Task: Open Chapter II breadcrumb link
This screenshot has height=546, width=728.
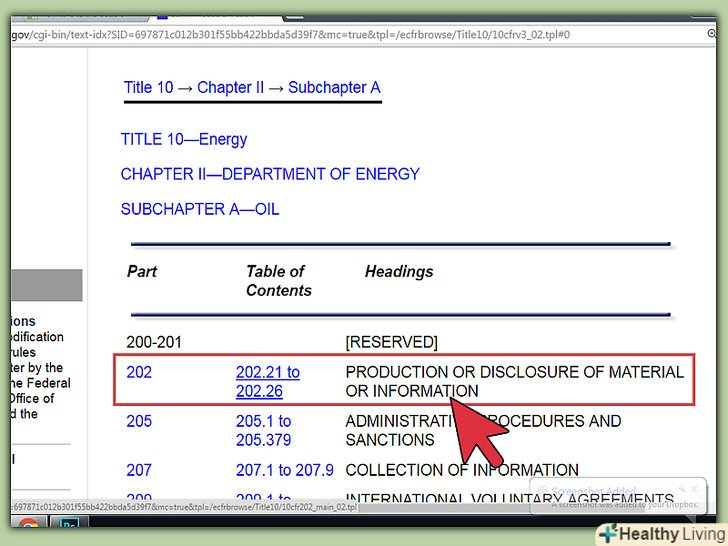Action: [230, 87]
